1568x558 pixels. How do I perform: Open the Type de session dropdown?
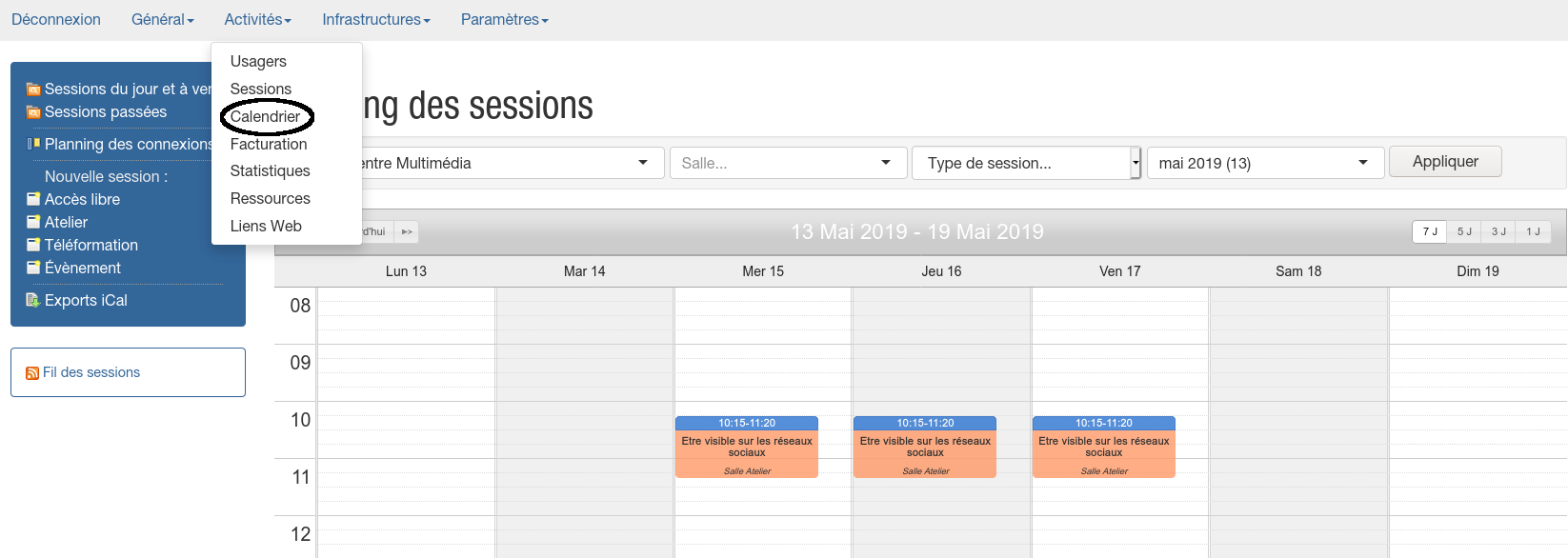(1026, 163)
